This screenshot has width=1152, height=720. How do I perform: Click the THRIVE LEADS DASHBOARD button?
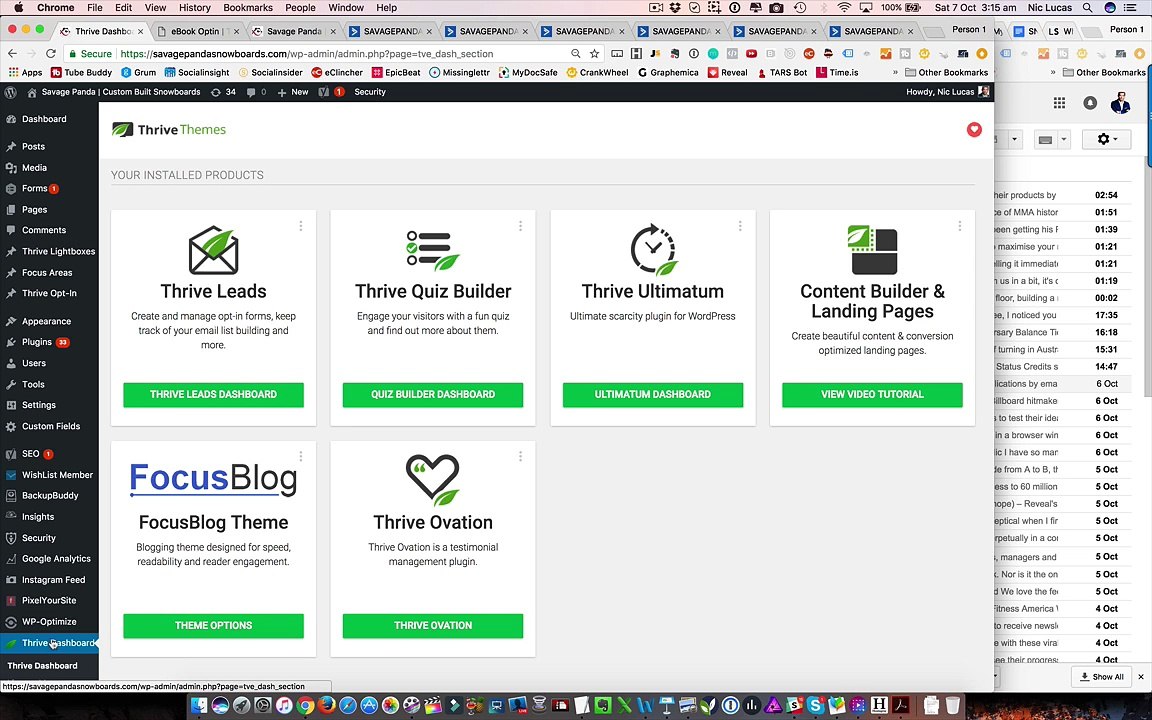click(x=213, y=395)
